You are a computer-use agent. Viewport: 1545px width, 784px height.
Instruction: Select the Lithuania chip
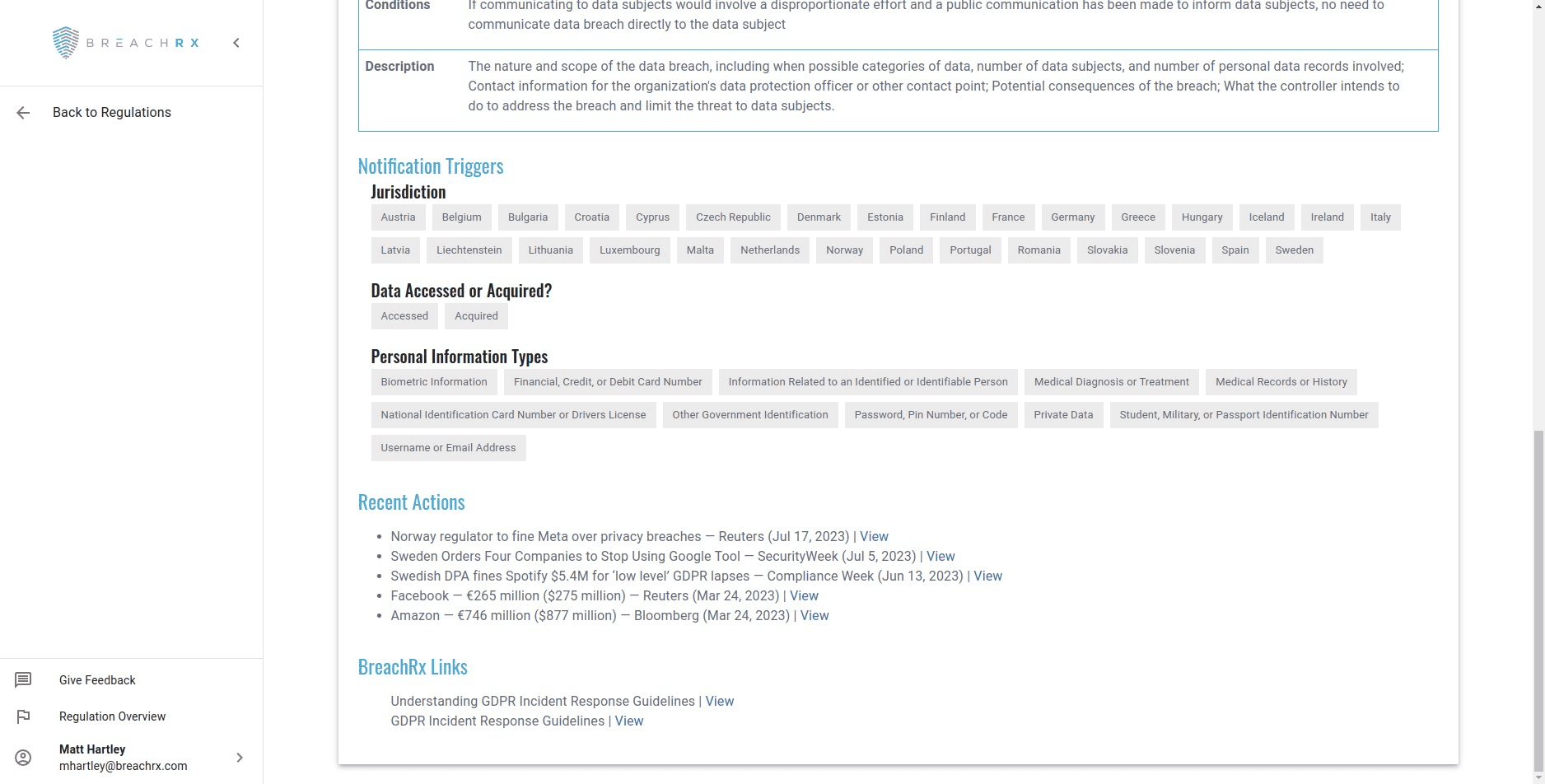click(x=550, y=250)
